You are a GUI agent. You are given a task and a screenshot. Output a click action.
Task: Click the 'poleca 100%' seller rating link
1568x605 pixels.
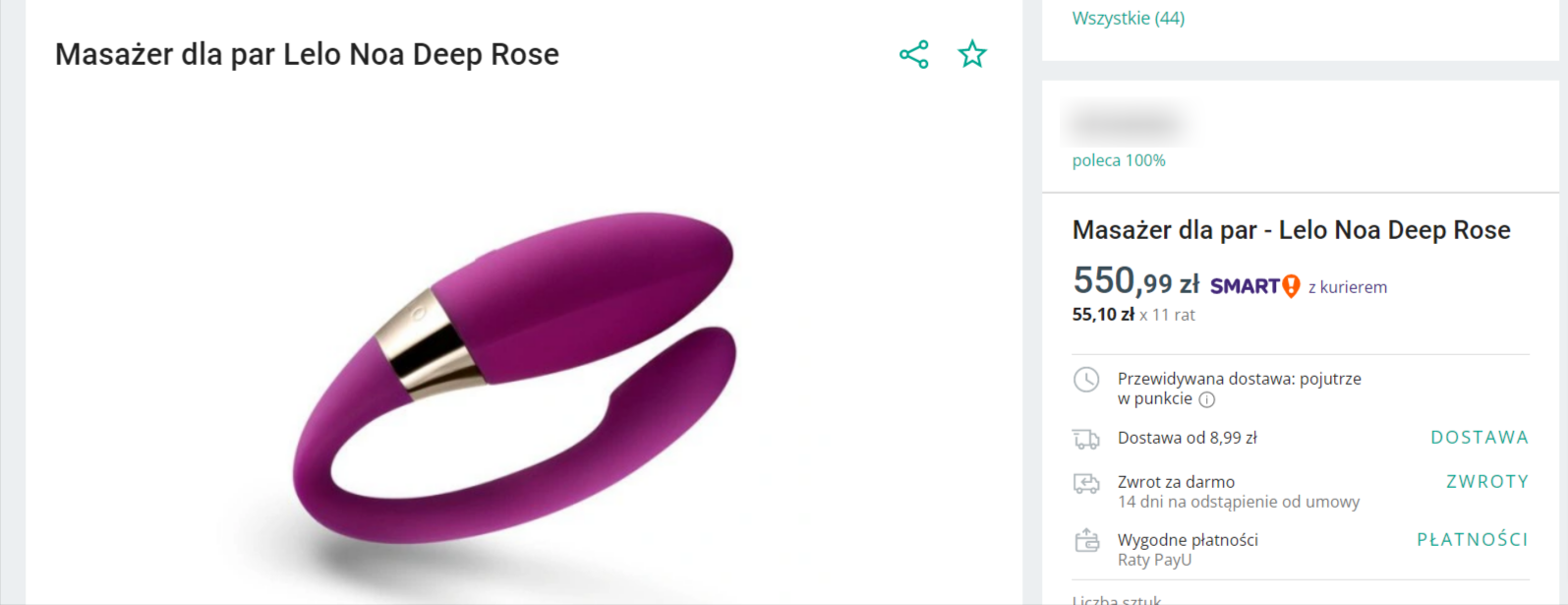pos(1119,160)
